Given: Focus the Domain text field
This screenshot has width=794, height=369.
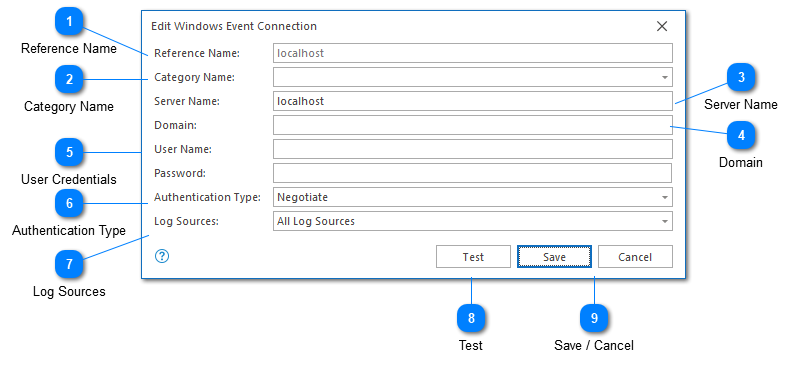Looking at the screenshot, I should click(472, 125).
